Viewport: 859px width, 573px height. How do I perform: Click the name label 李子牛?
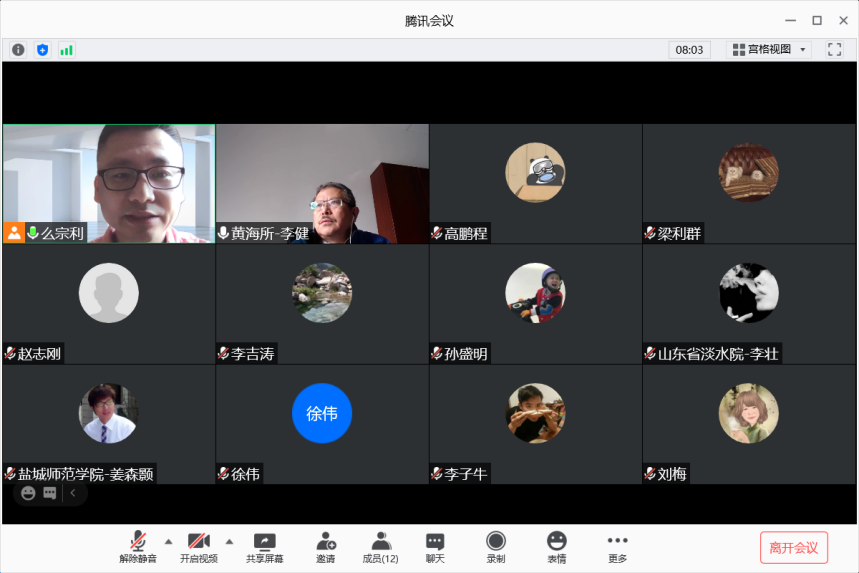click(466, 474)
